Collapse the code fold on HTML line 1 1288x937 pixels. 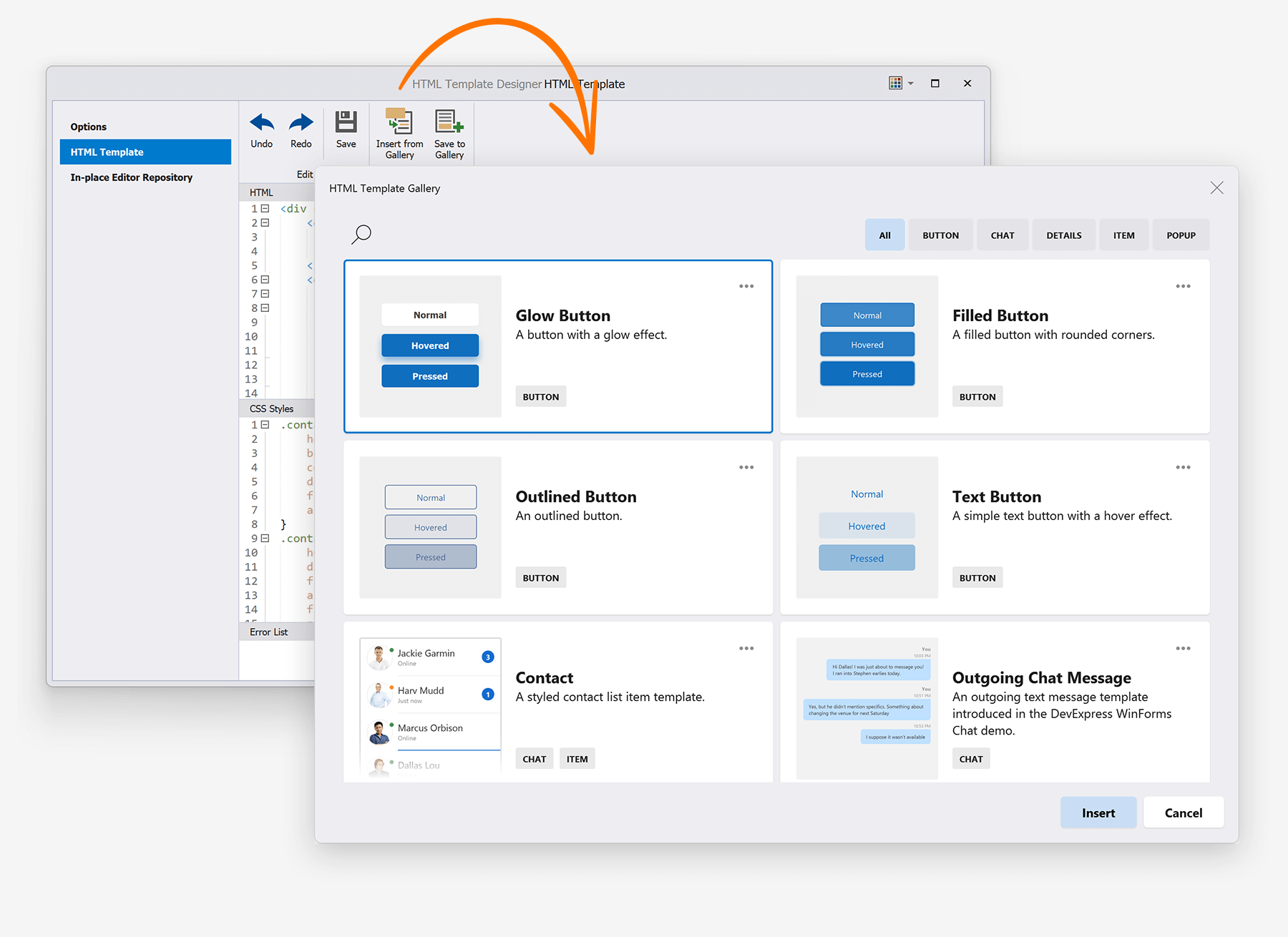[x=265, y=209]
